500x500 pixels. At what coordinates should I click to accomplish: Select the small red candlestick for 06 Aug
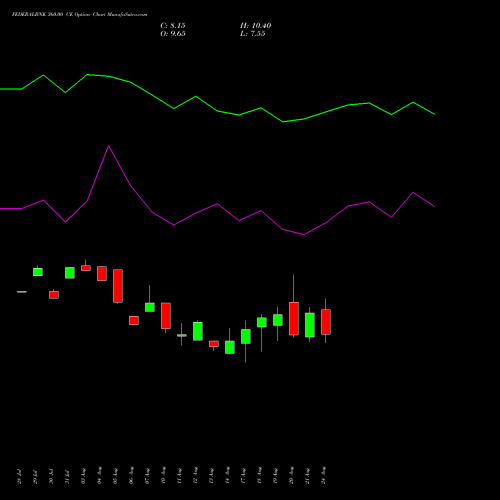click(134, 320)
